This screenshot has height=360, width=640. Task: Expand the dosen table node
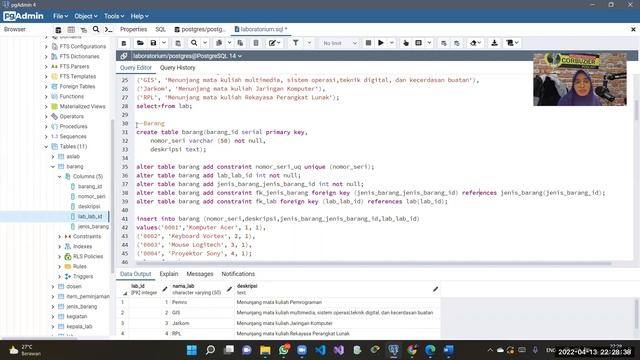[53, 287]
